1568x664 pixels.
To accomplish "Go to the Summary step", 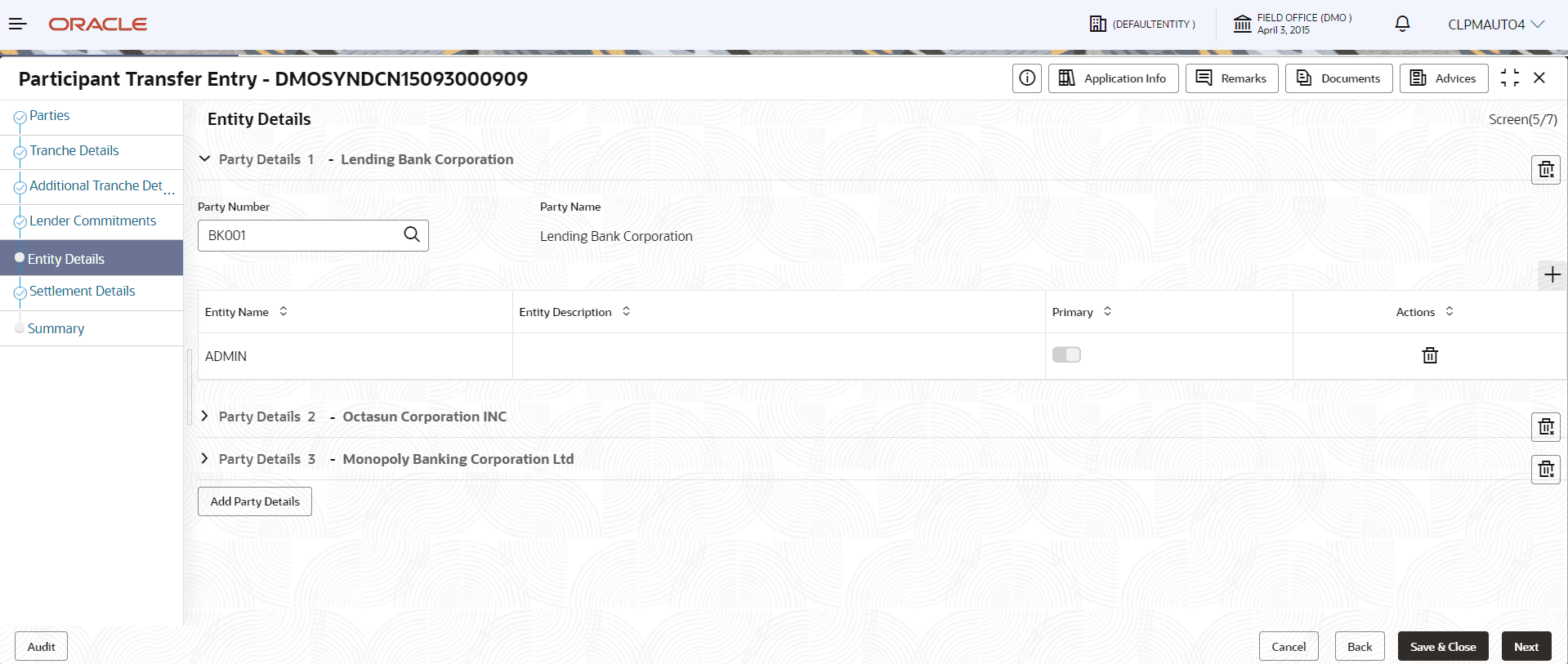I will point(56,329).
